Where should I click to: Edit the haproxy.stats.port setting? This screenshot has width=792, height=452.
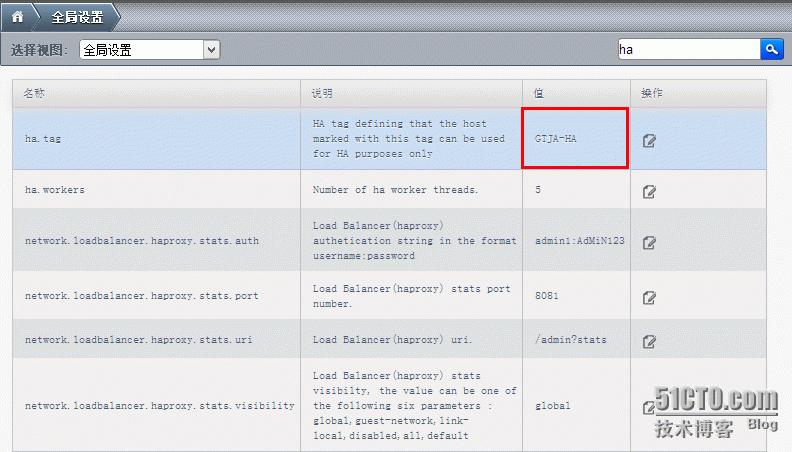(x=649, y=297)
